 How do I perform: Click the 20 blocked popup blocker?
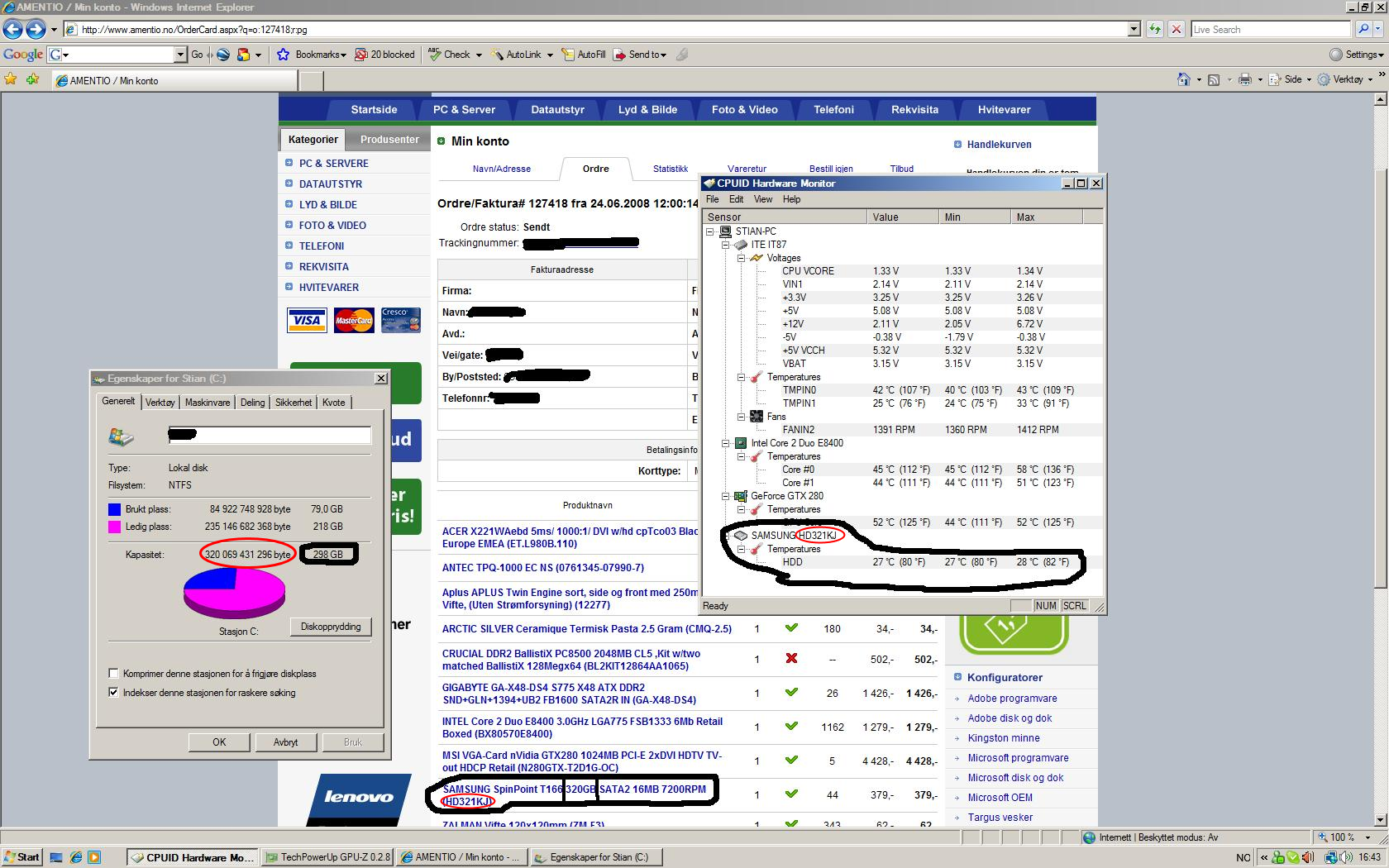(384, 55)
